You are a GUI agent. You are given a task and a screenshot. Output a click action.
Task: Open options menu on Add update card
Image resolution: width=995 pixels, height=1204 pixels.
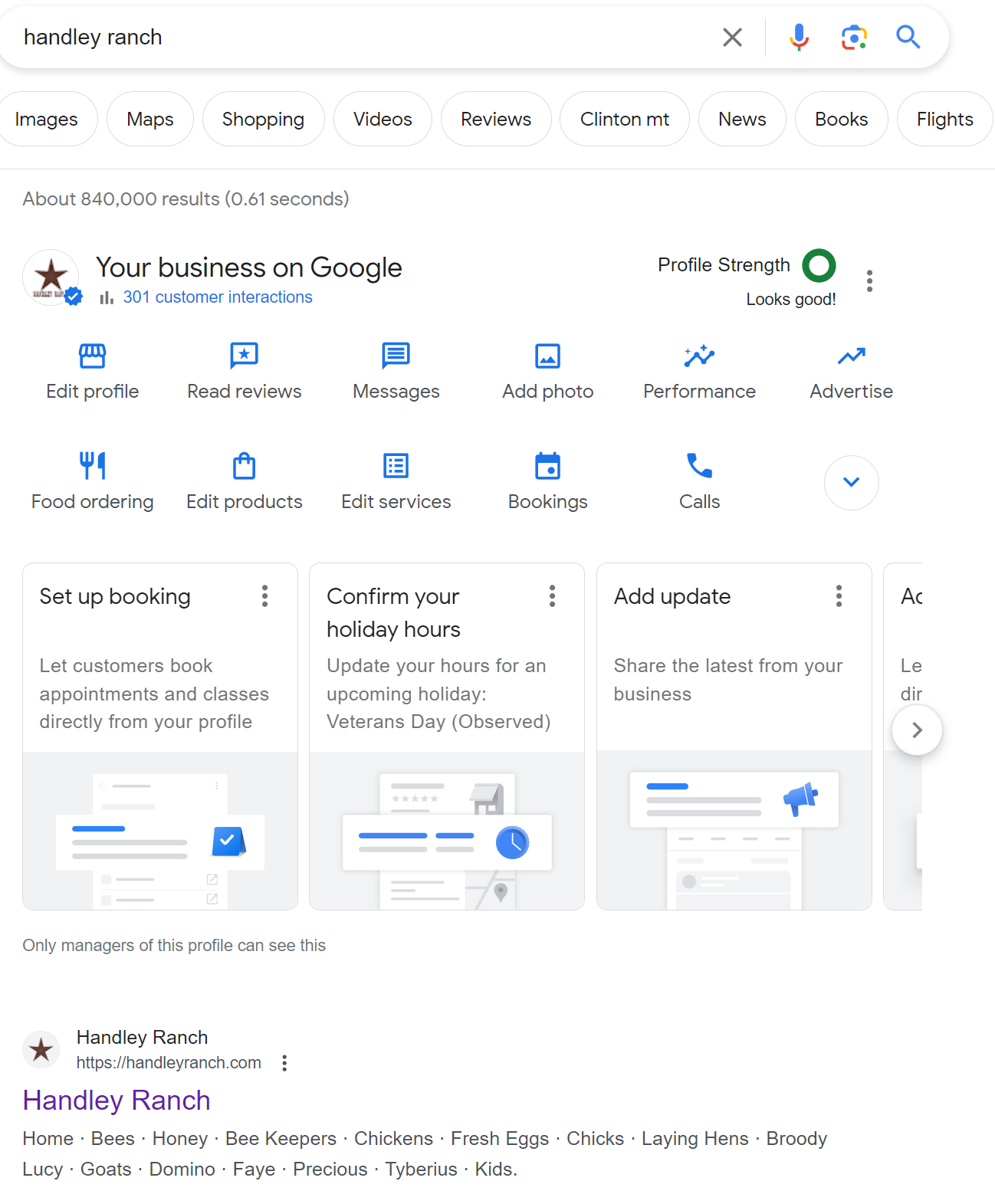(839, 596)
